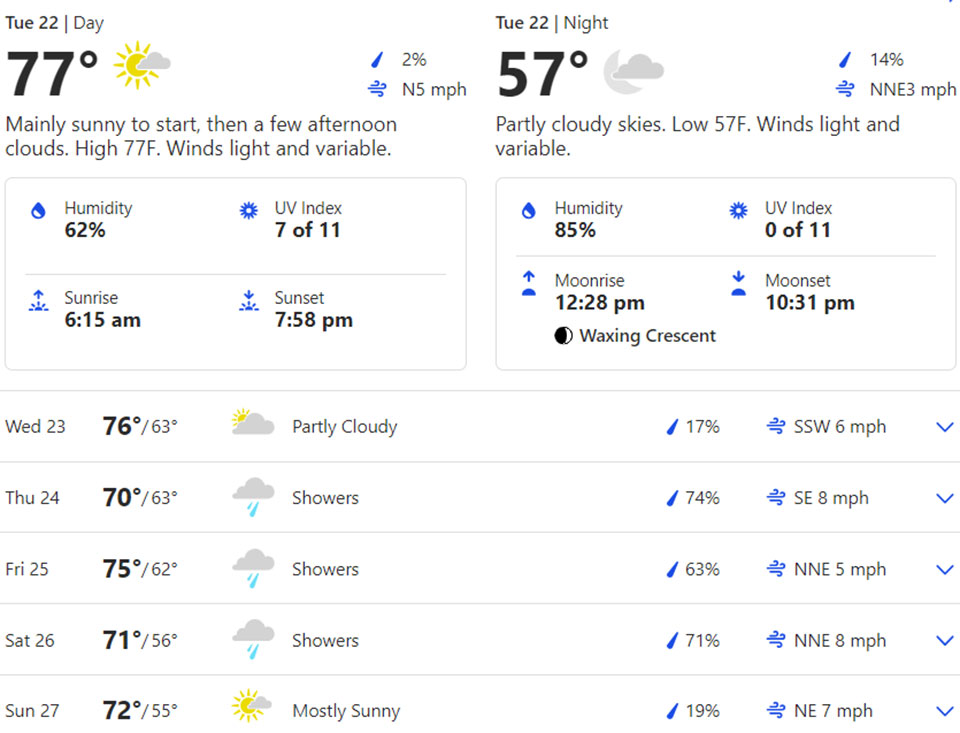Click the Sunset icon in the Day card
The width and height of the screenshot is (960, 733).
coord(249,301)
